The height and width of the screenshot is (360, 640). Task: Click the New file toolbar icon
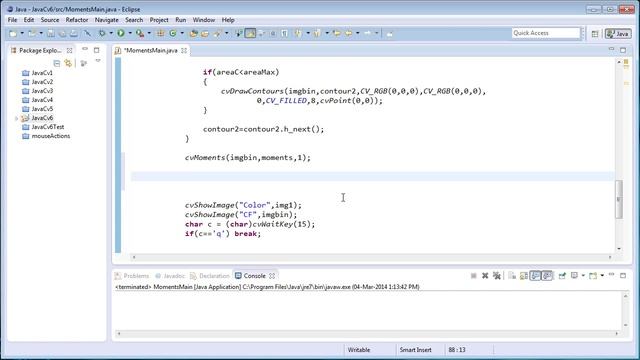point(13,33)
